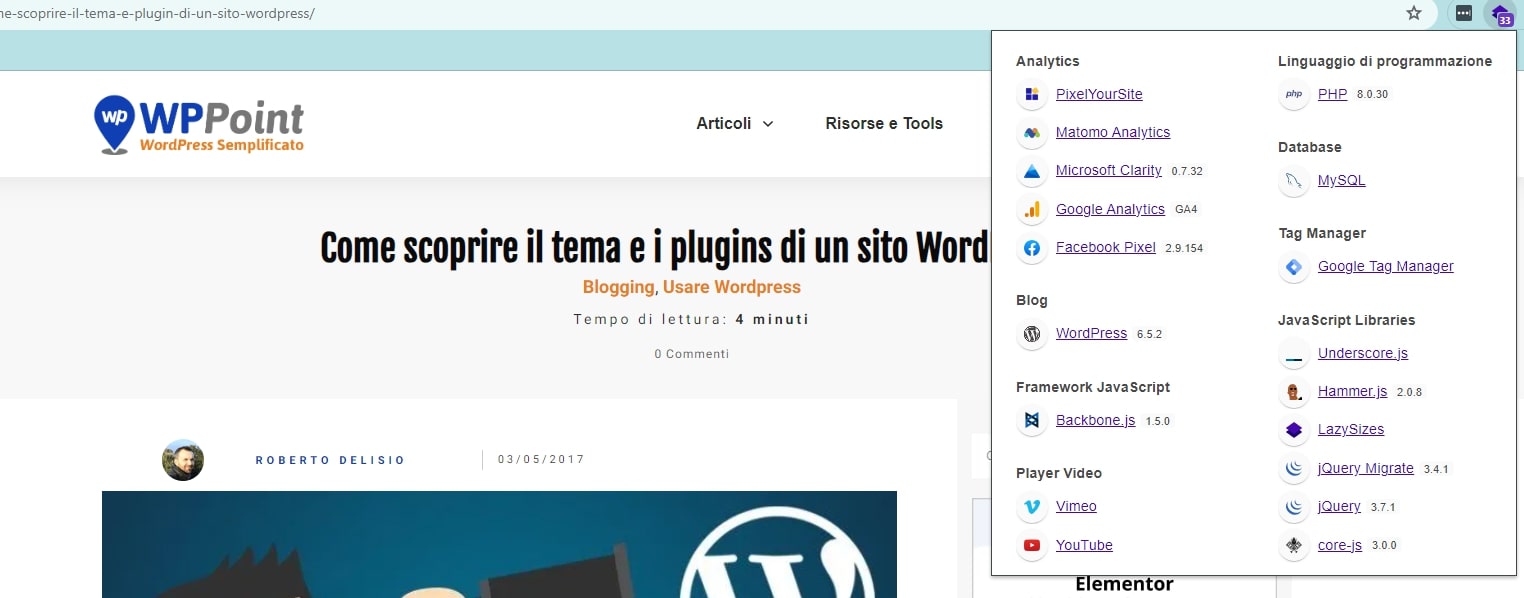Open the Google Tag Manager link
The height and width of the screenshot is (598, 1524).
coord(1386,266)
